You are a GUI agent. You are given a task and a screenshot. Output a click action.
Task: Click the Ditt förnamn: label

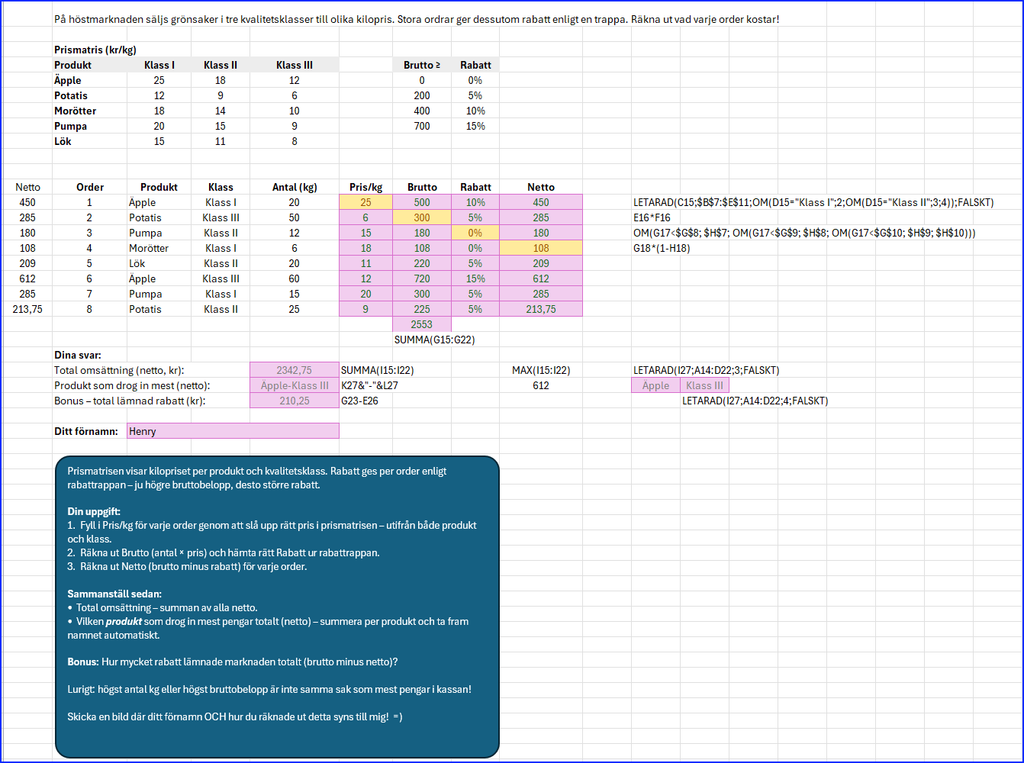(x=86, y=431)
